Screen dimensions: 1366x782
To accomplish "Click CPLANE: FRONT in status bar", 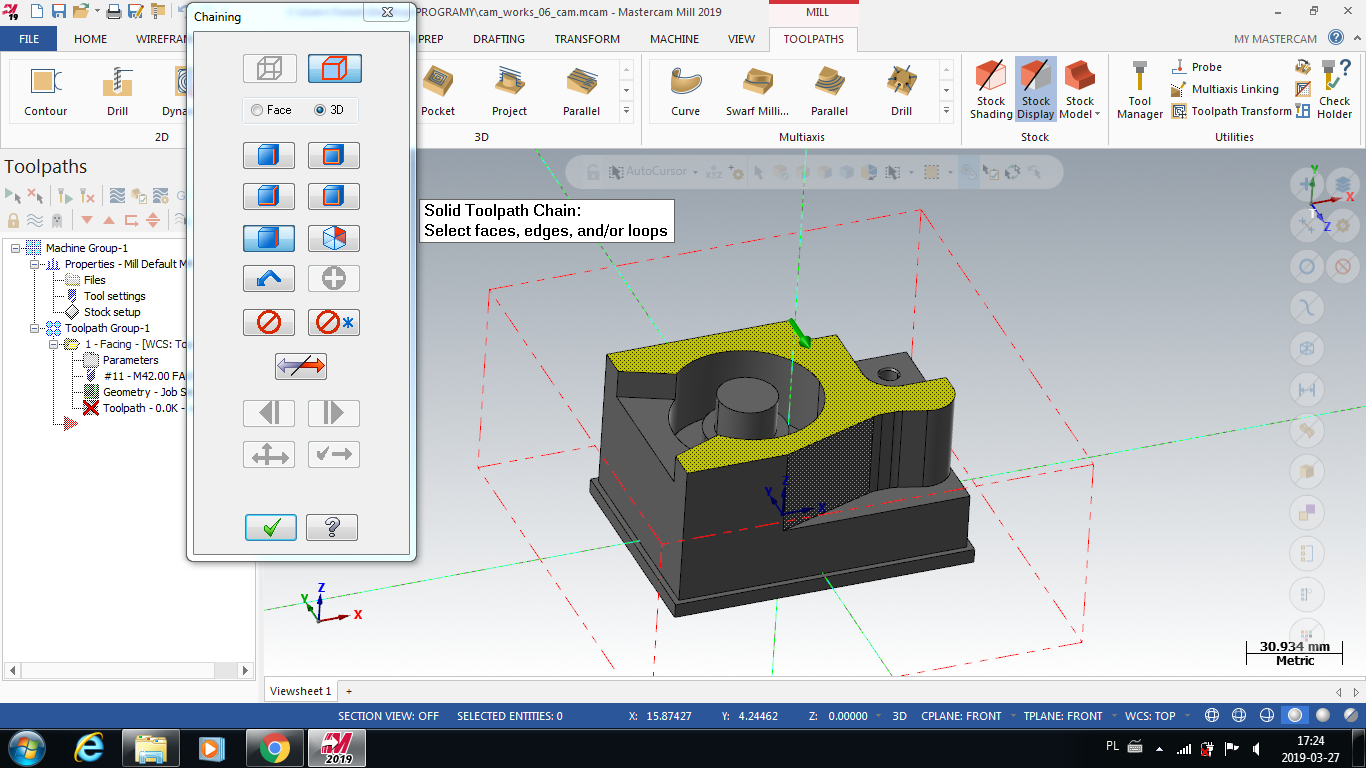I will click(961, 716).
